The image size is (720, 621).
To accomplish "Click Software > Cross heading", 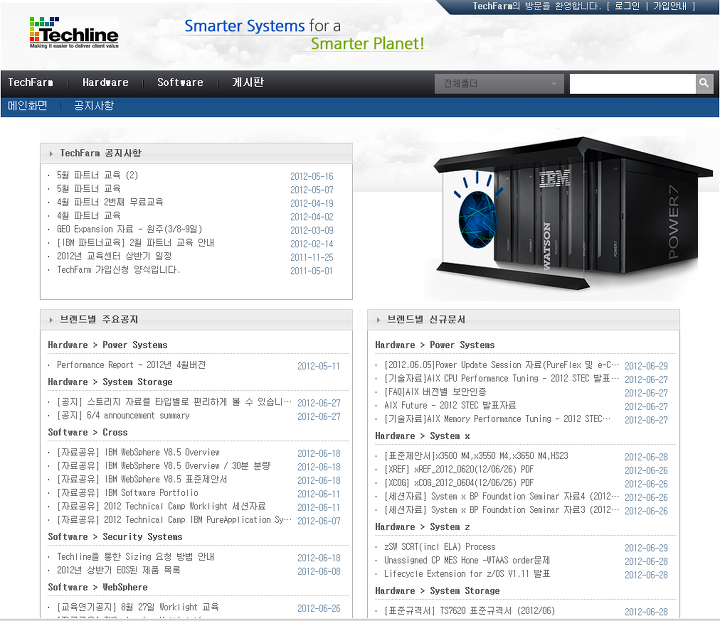I will pyautogui.click(x=88, y=433).
